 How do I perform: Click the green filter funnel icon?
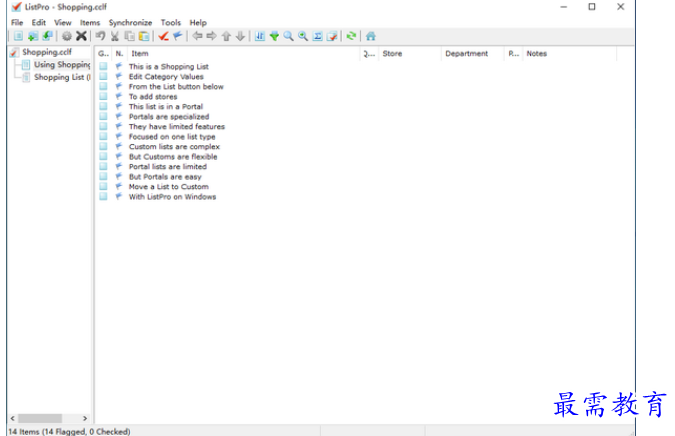[x=274, y=36]
